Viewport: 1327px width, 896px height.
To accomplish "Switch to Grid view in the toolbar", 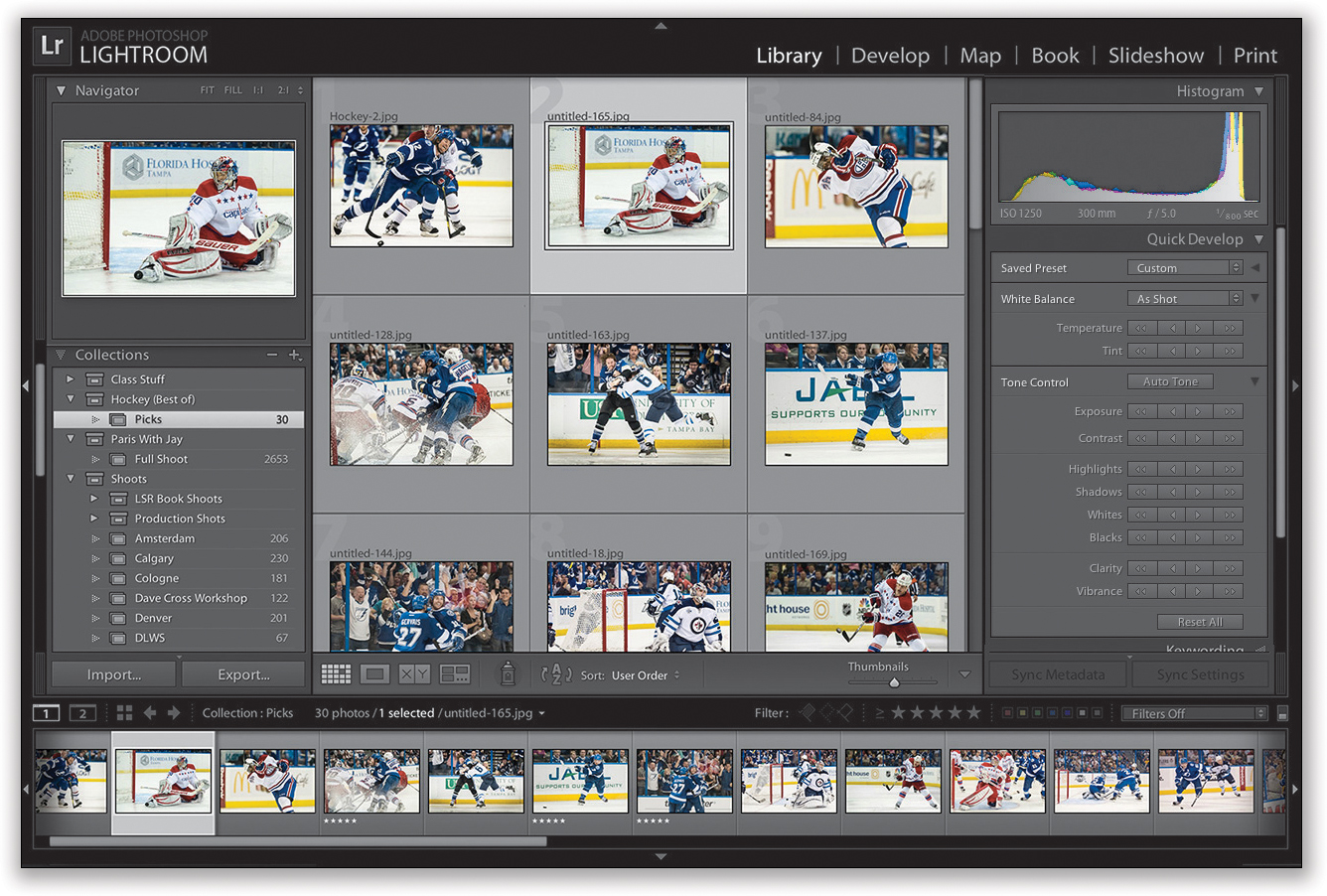I will point(336,674).
